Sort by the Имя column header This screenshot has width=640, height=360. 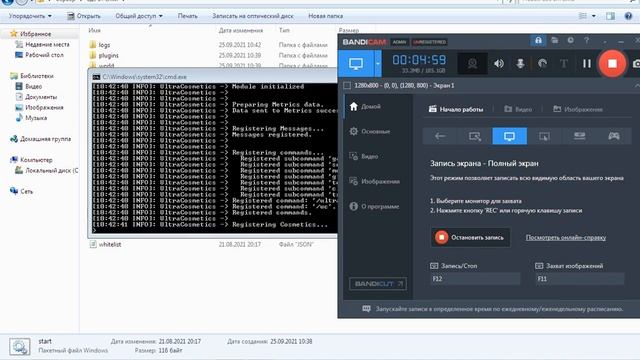pyautogui.click(x=94, y=30)
